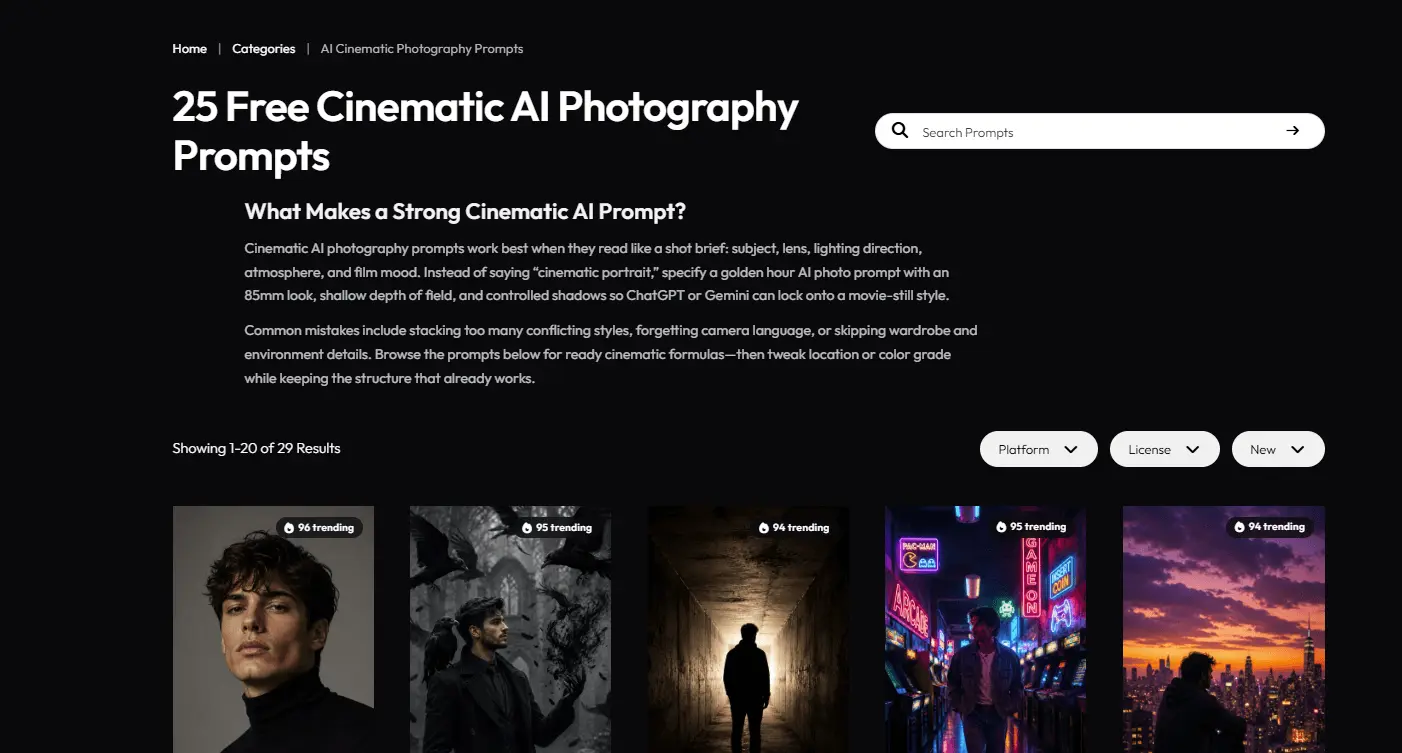This screenshot has width=1402, height=753.
Task: Click the chevron arrow in the New sort filter
Action: pos(1298,450)
